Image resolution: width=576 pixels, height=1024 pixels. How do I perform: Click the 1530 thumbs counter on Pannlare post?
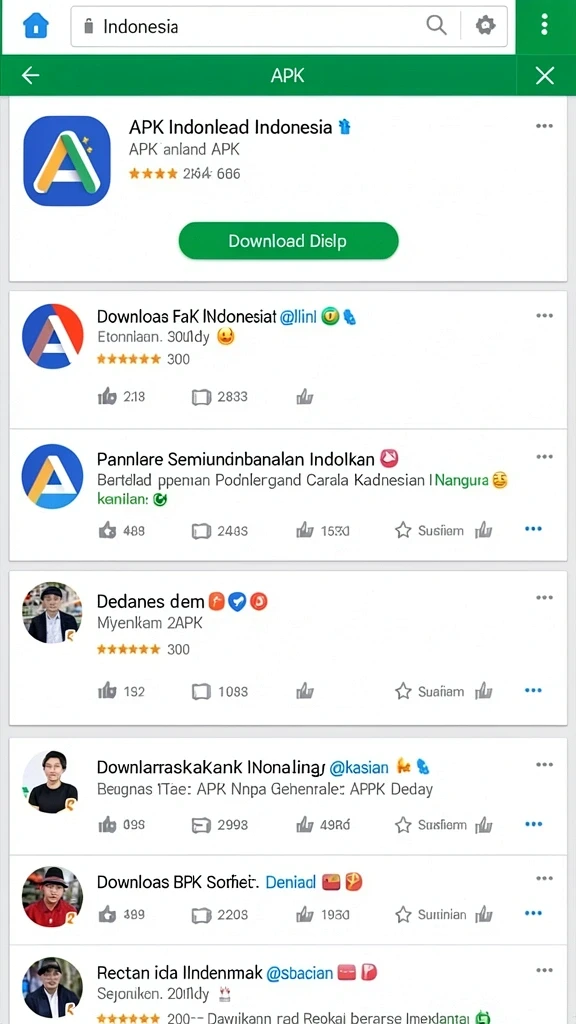tap(323, 530)
